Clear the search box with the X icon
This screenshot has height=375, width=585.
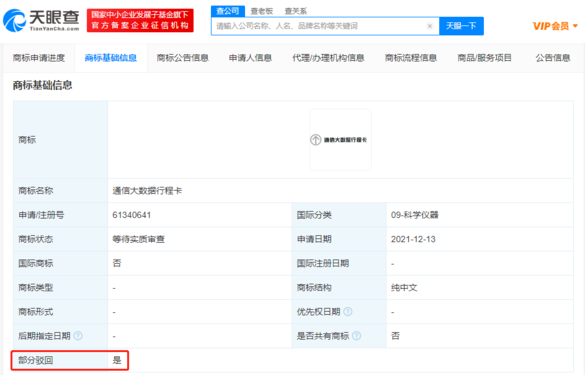(x=430, y=26)
